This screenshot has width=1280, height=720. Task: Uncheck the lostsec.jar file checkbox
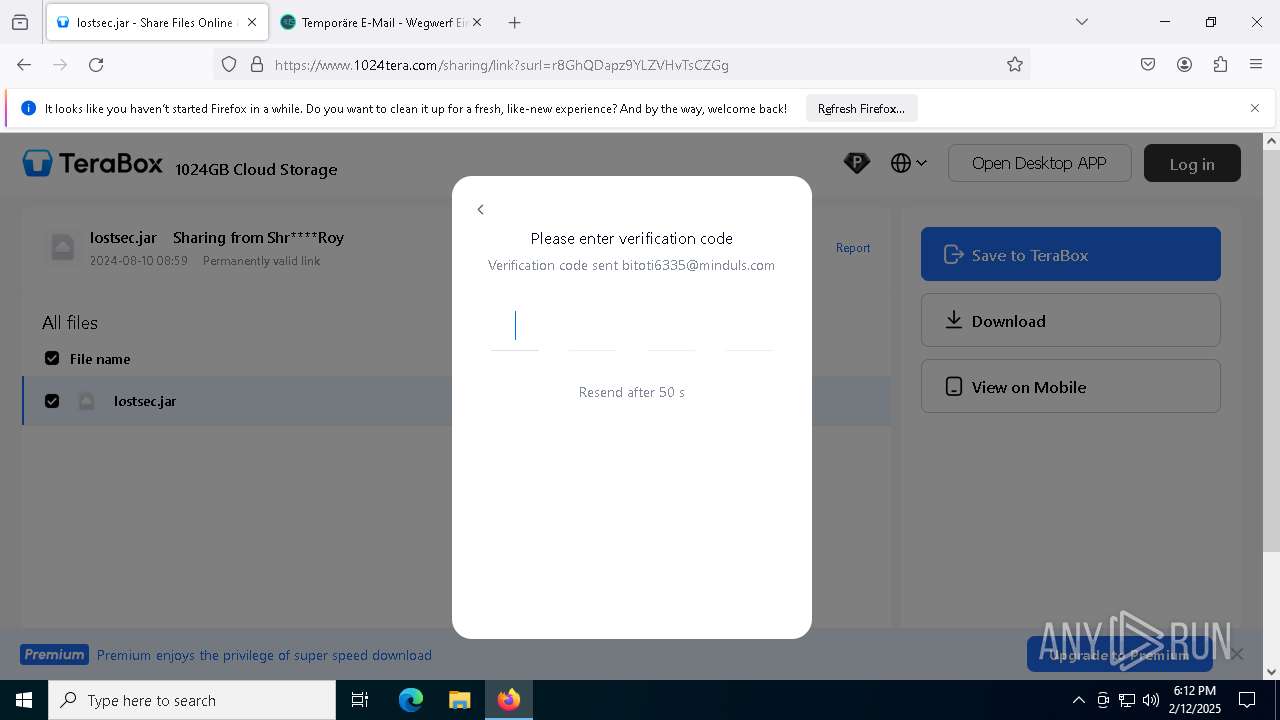(52, 401)
